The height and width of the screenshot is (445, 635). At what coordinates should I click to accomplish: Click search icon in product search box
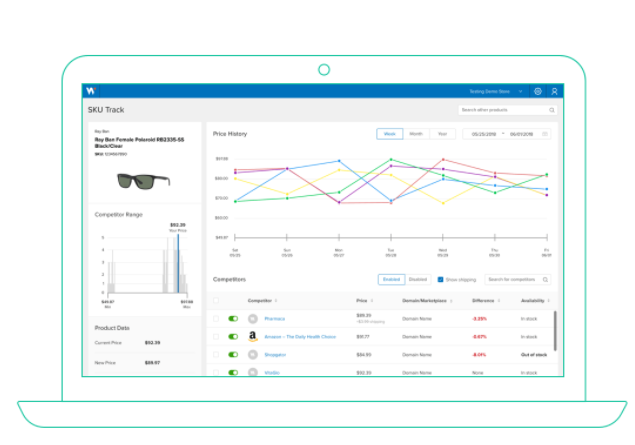552,110
